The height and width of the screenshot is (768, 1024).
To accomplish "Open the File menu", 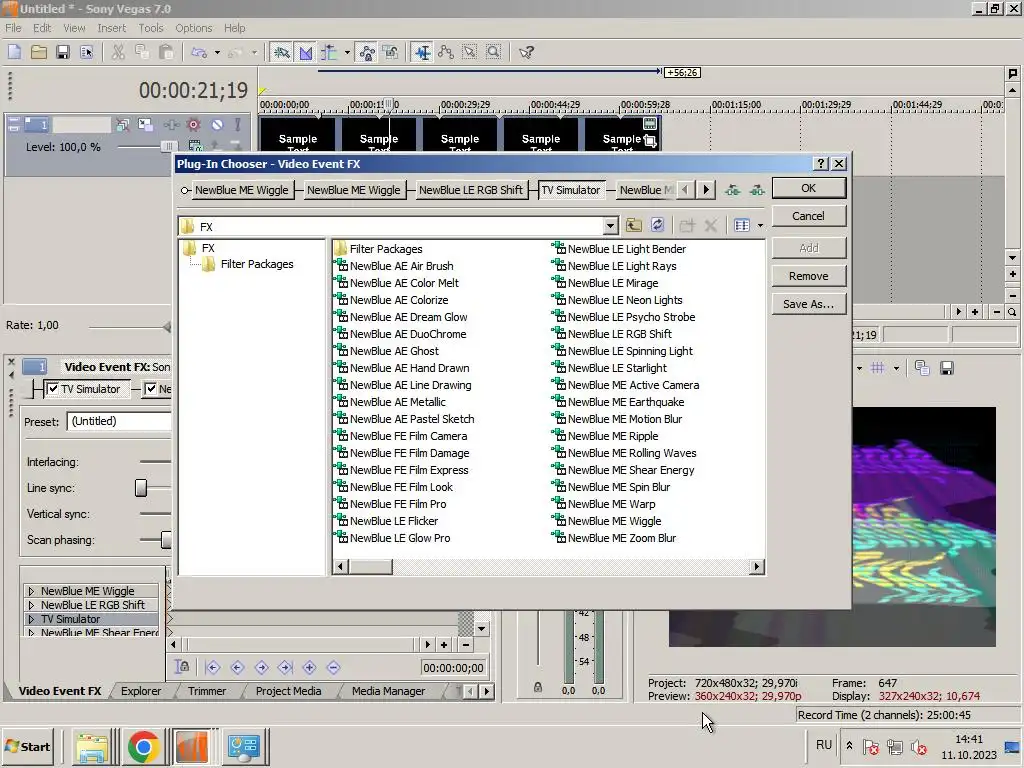I will [13, 28].
